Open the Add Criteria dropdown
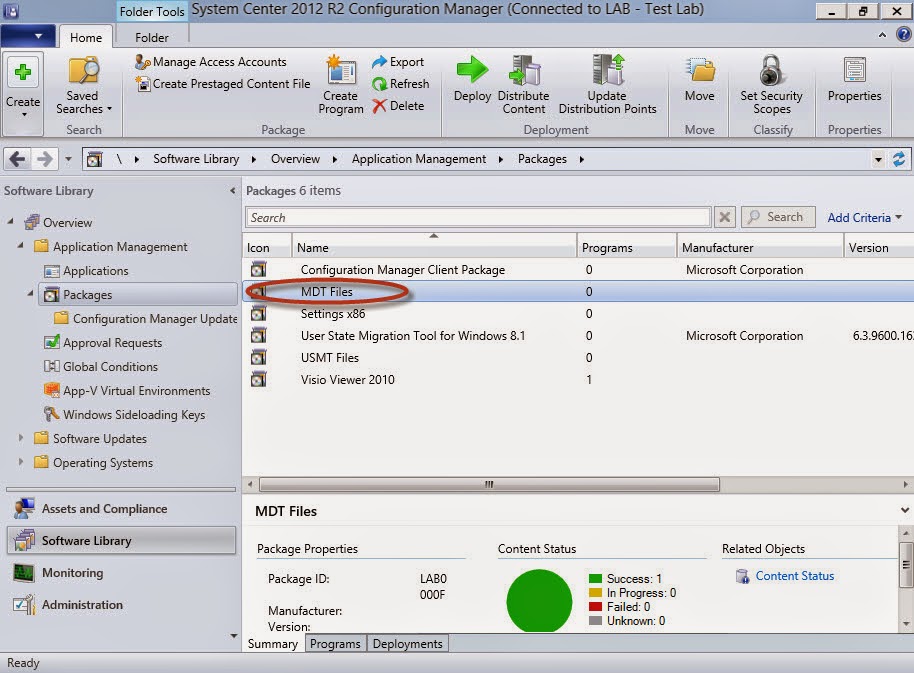Screen dimensions: 914x673 pos(862,217)
